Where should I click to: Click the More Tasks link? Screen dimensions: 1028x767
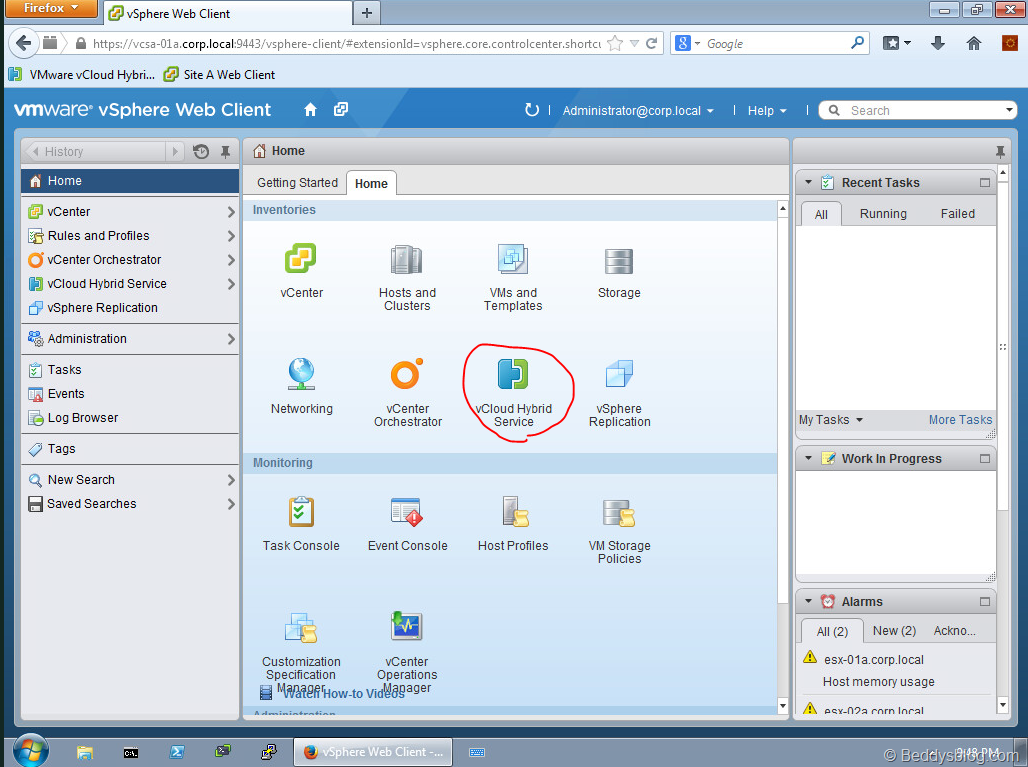pos(960,420)
